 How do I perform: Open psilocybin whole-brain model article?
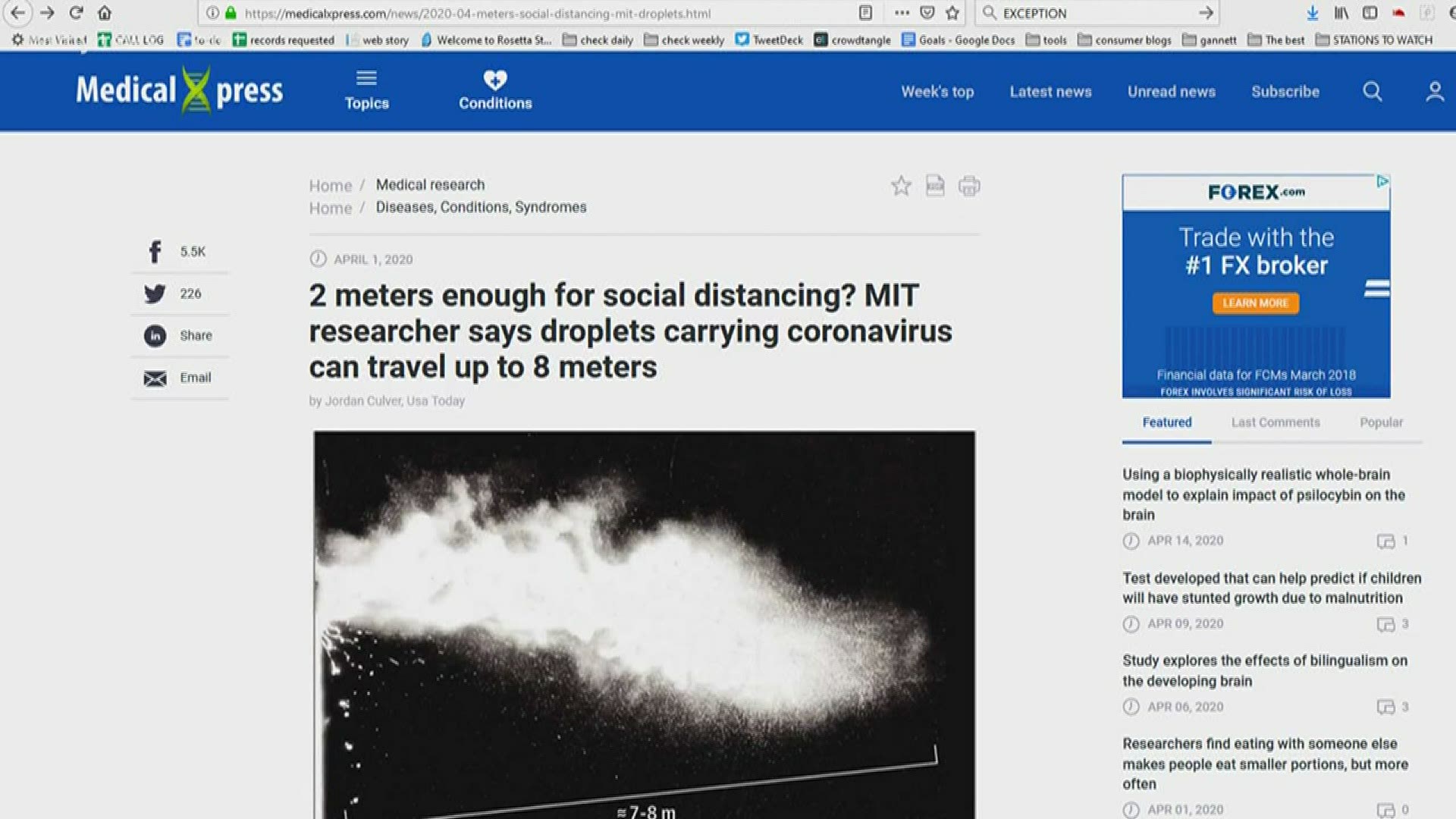tap(1264, 494)
